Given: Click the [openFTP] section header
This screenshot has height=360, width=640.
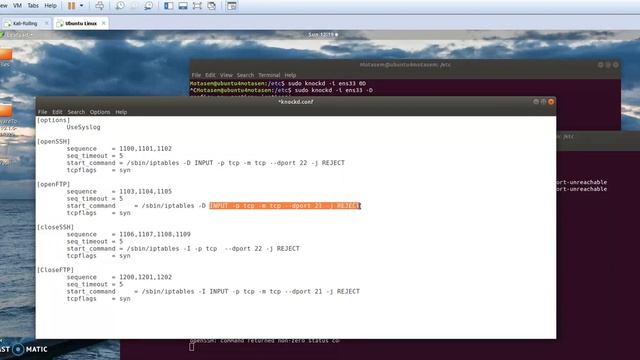Looking at the screenshot, I should pyautogui.click(x=53, y=184).
